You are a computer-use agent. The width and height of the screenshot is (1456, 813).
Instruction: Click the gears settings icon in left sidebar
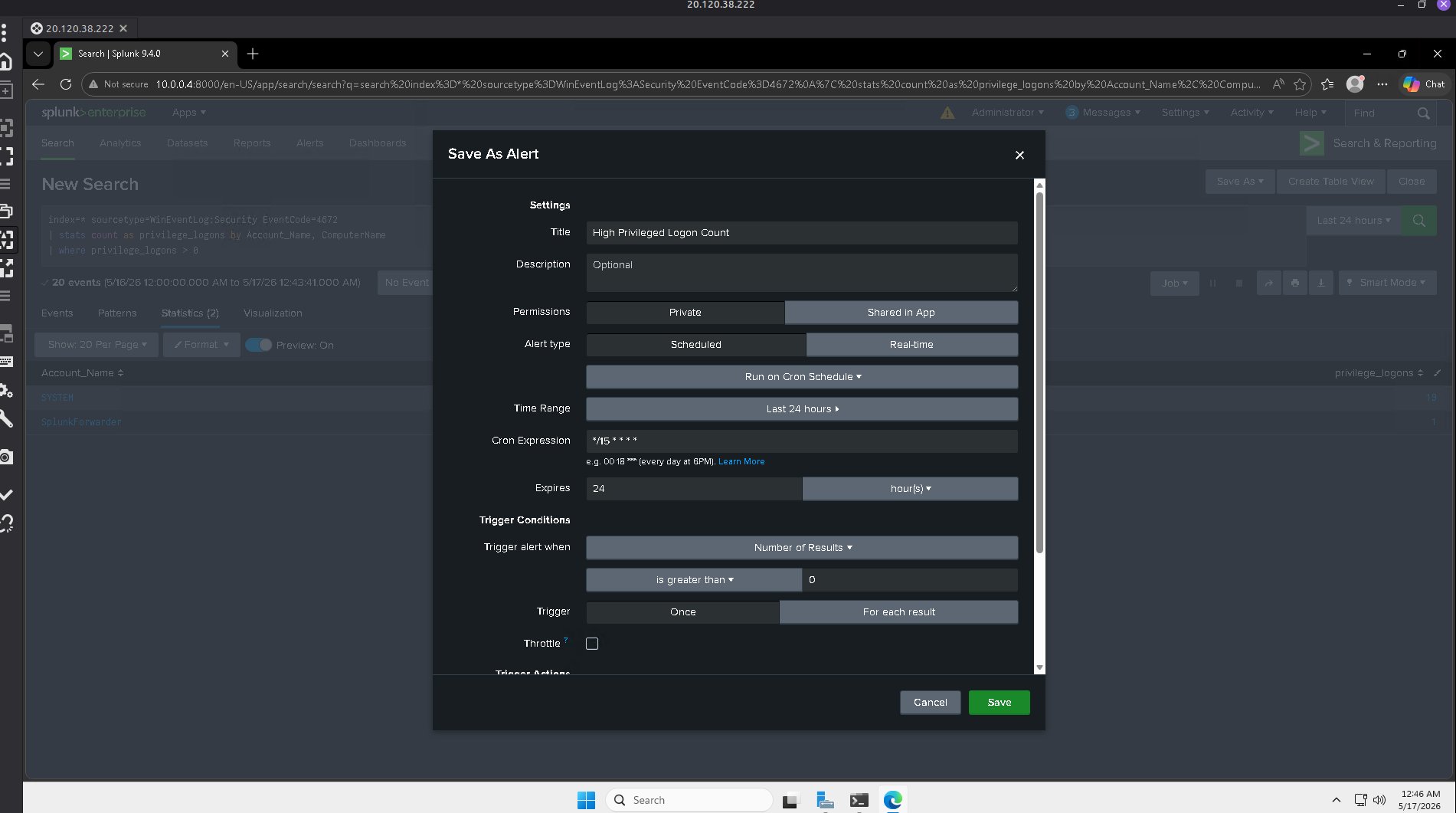pos(6,390)
